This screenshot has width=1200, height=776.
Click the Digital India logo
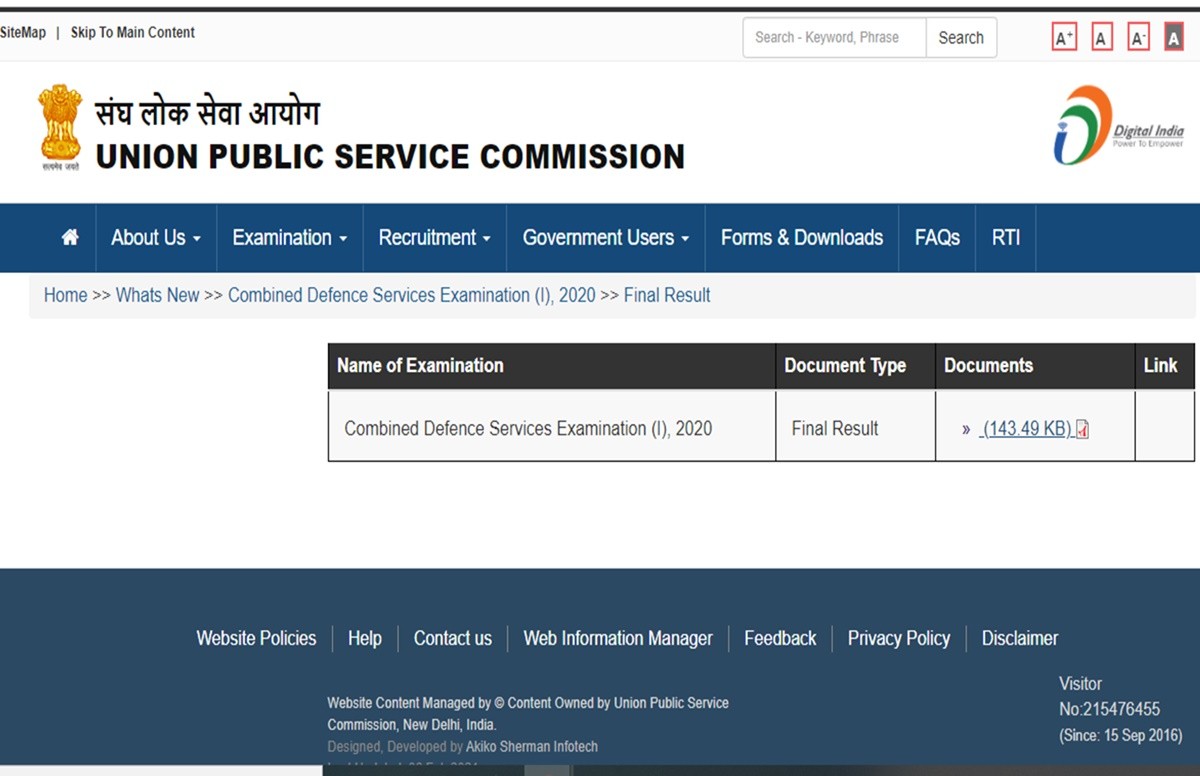1118,126
